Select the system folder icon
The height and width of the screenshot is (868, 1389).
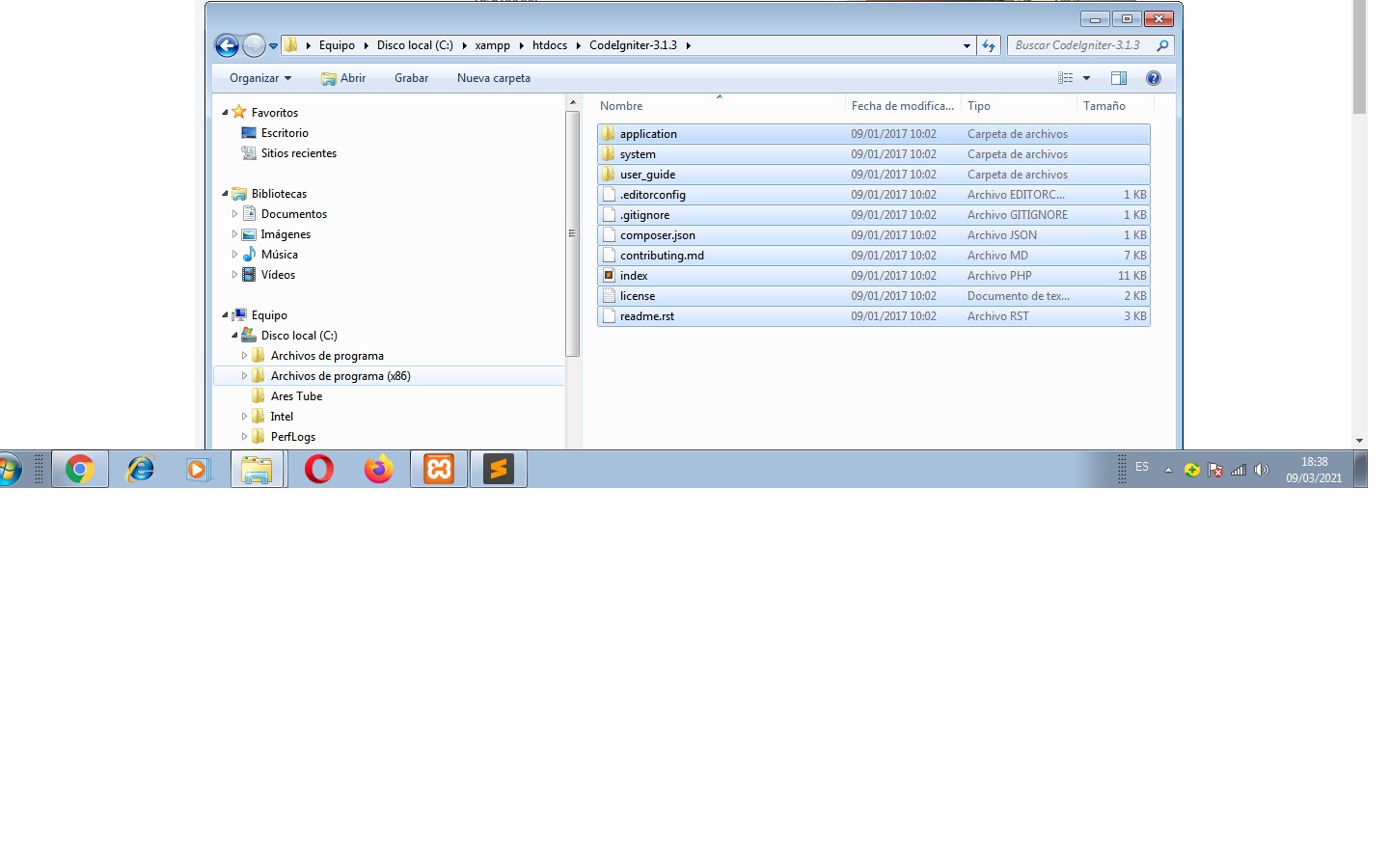pyautogui.click(x=608, y=154)
